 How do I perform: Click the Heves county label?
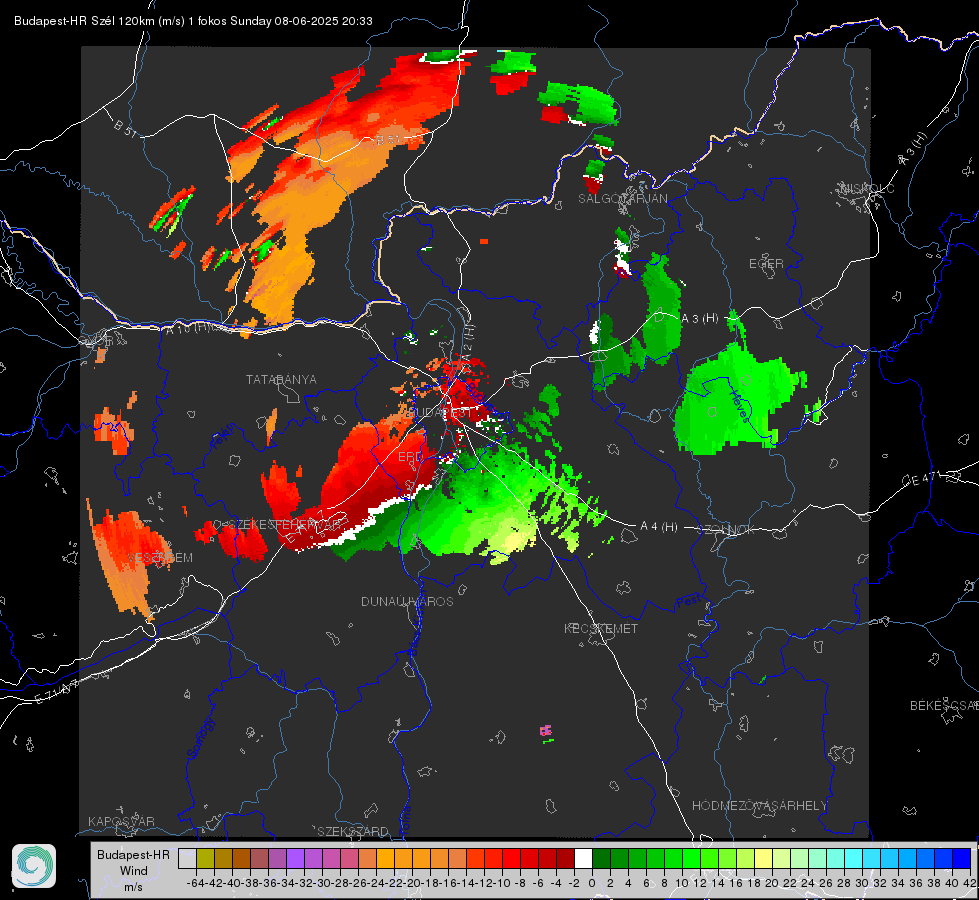[739, 405]
